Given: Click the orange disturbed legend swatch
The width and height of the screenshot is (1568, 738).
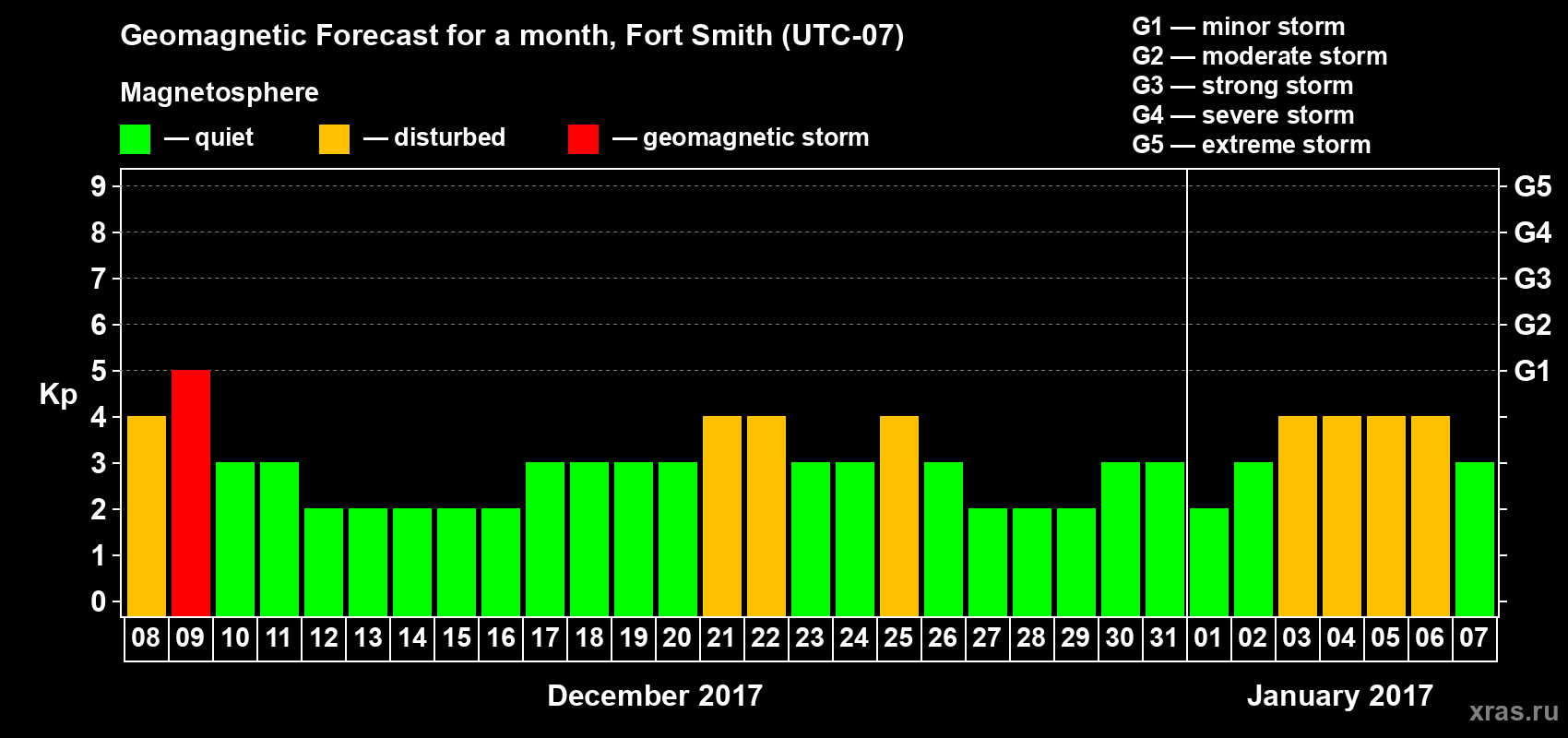Looking at the screenshot, I should point(334,139).
